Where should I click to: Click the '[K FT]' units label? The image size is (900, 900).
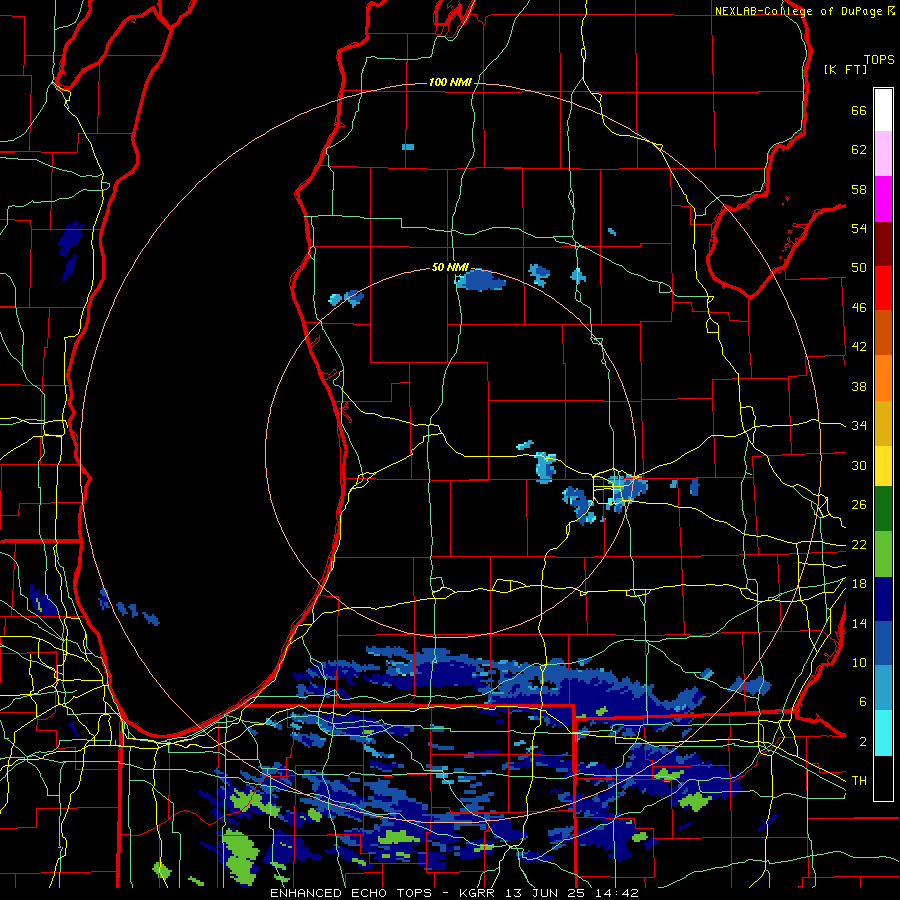click(845, 69)
